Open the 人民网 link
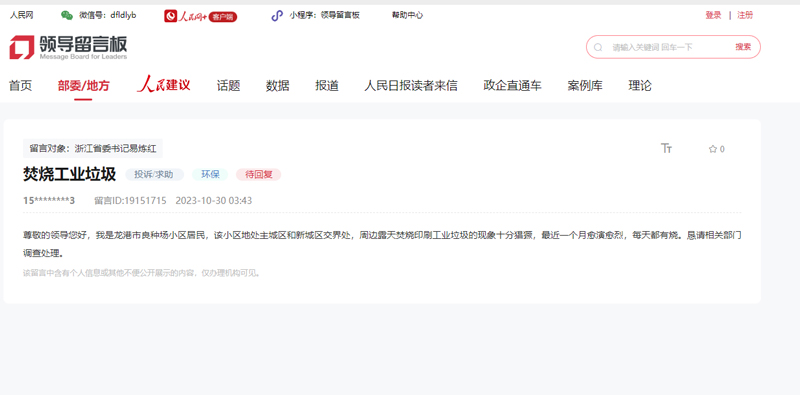The height and width of the screenshot is (395, 800). (x=21, y=15)
